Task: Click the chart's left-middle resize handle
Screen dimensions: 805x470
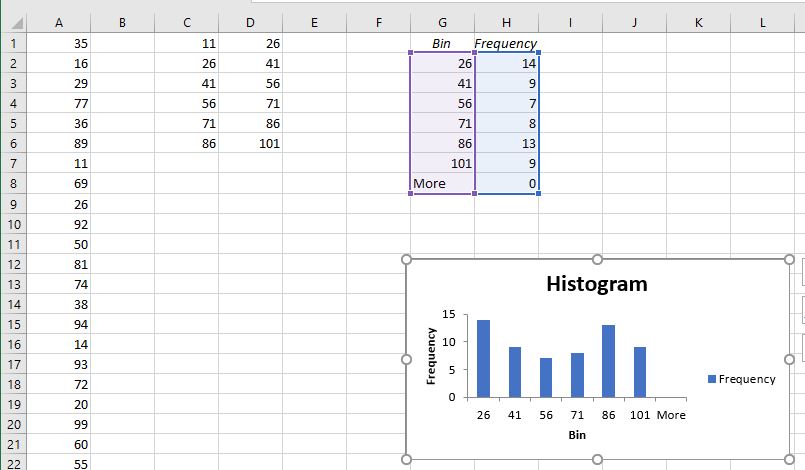Action: 407,359
